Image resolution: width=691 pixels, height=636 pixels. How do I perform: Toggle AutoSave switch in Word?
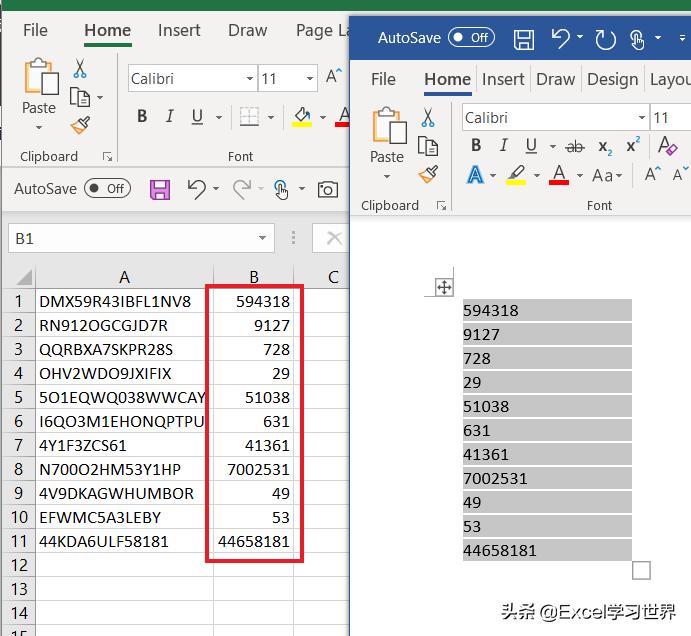point(471,37)
